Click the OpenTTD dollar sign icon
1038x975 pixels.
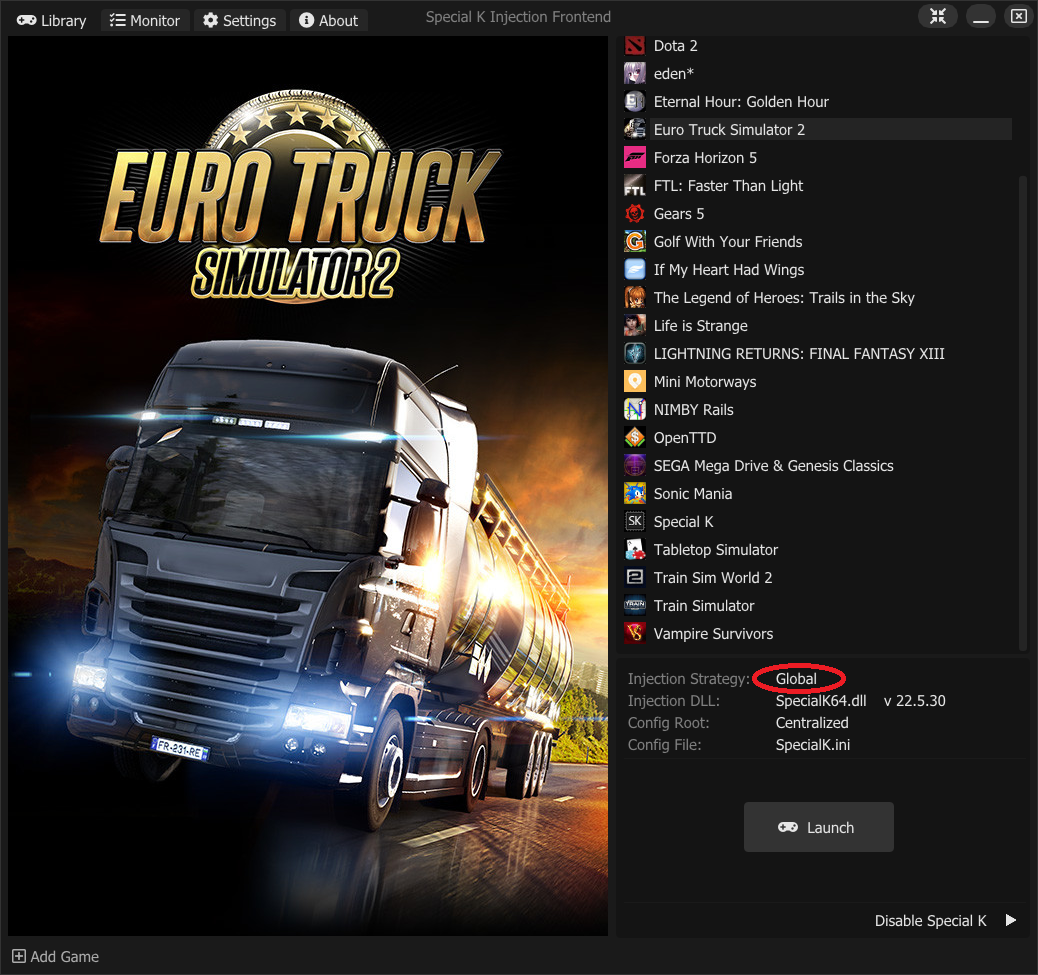click(x=635, y=437)
